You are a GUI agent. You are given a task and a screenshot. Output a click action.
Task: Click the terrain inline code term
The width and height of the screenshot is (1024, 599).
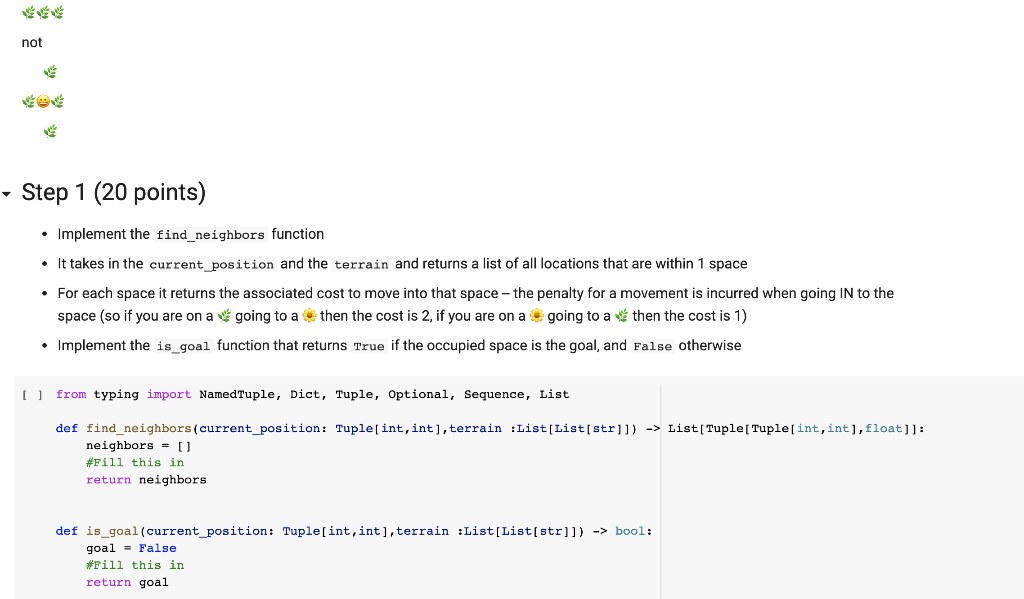click(361, 265)
